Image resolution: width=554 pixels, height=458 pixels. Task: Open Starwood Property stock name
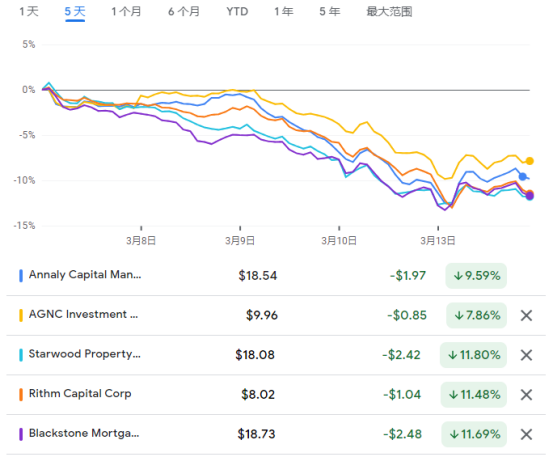(84, 354)
